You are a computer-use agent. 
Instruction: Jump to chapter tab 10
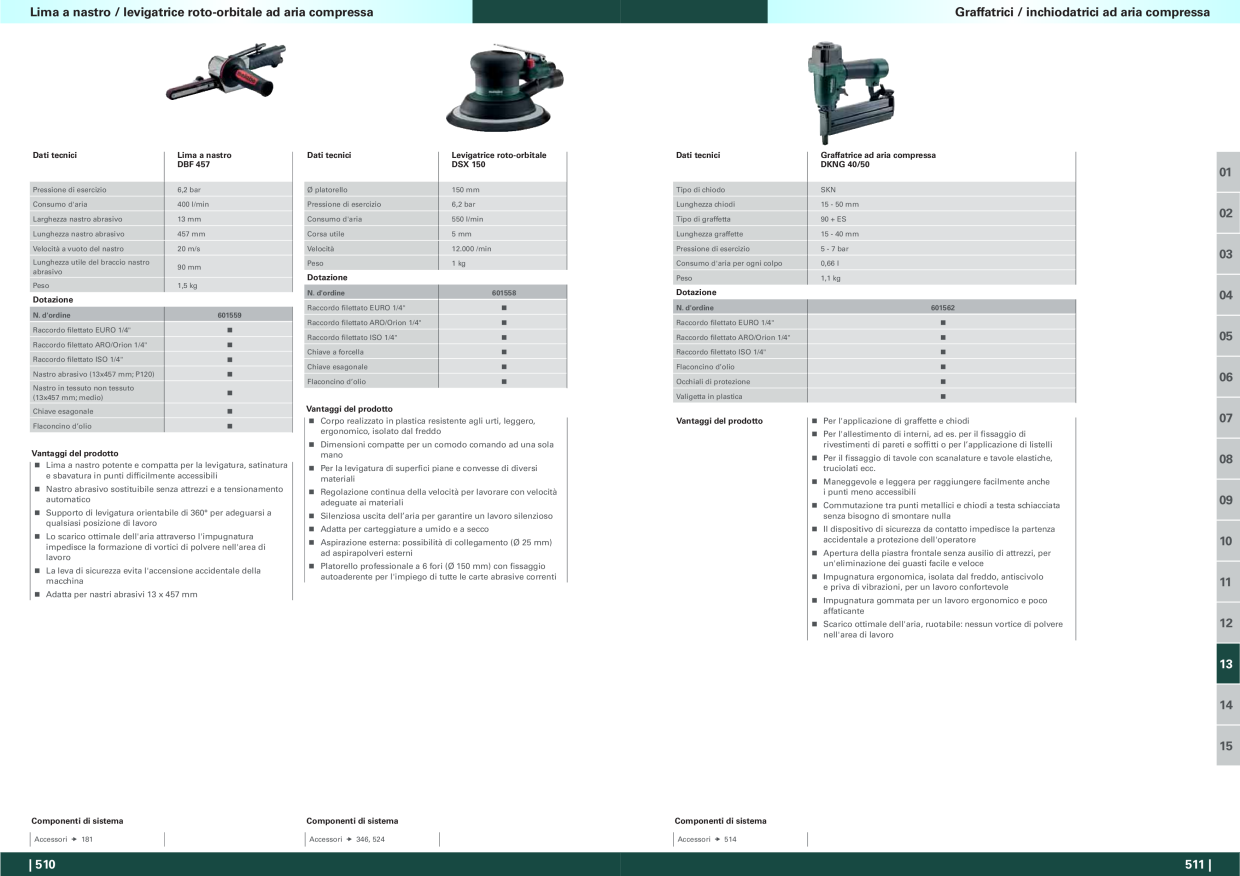coord(1228,541)
